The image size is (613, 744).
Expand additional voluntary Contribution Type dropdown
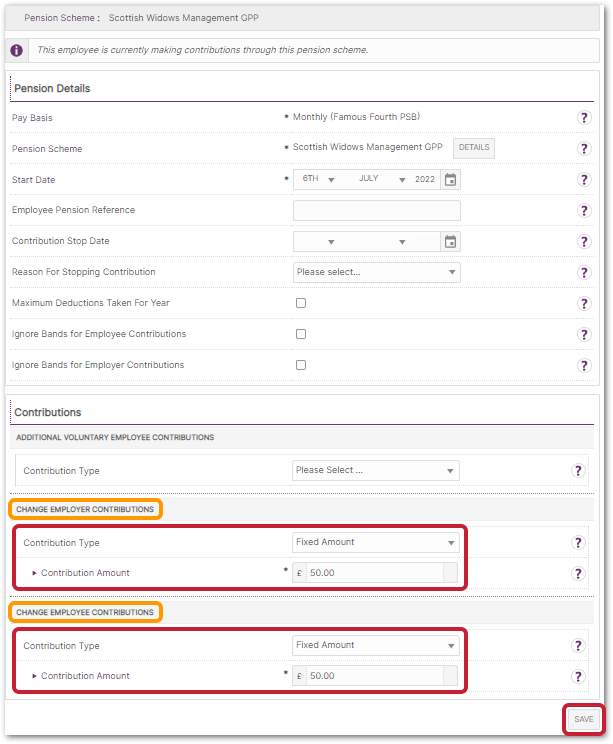point(376,470)
